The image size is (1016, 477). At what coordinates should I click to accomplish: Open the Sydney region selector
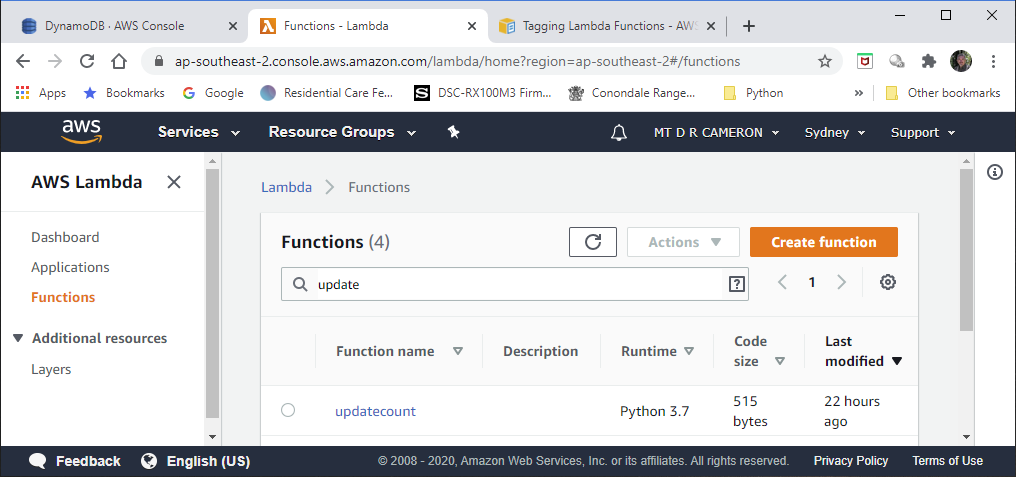click(835, 132)
